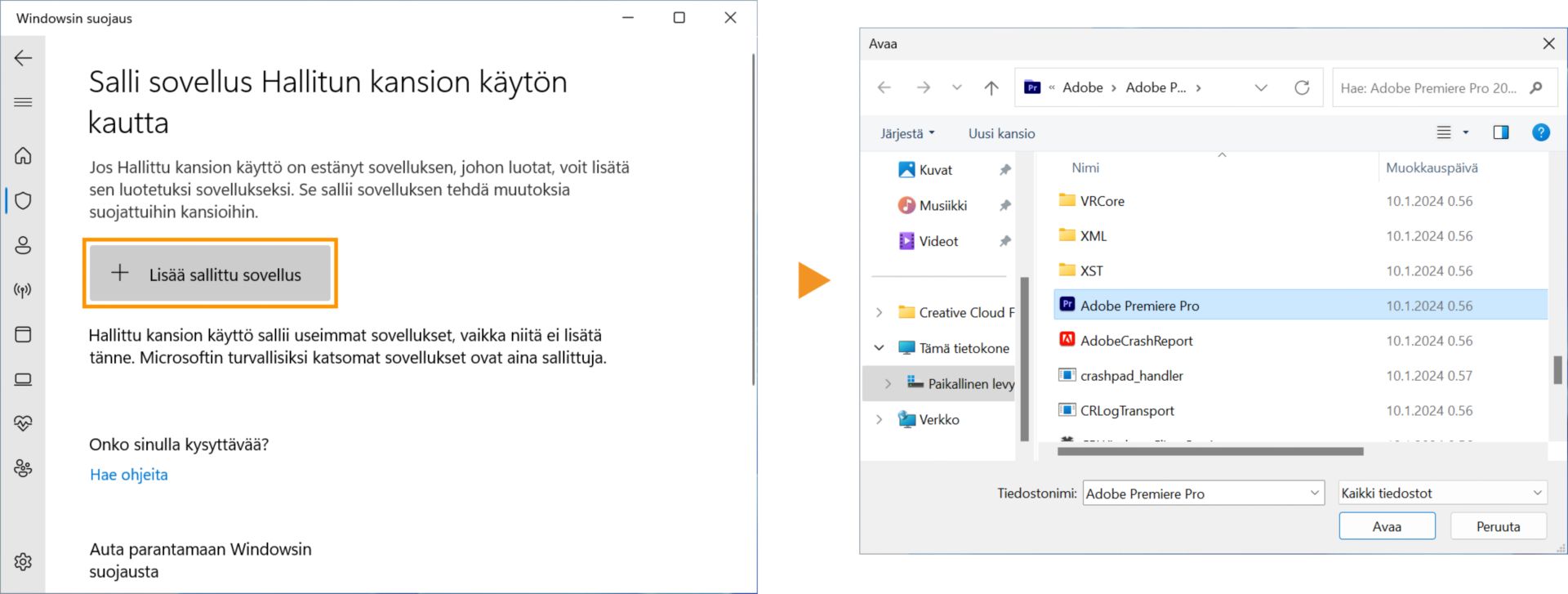The image size is (1568, 594).
Task: Sort by Muokkauspäivä column header
Action: pos(1432,167)
